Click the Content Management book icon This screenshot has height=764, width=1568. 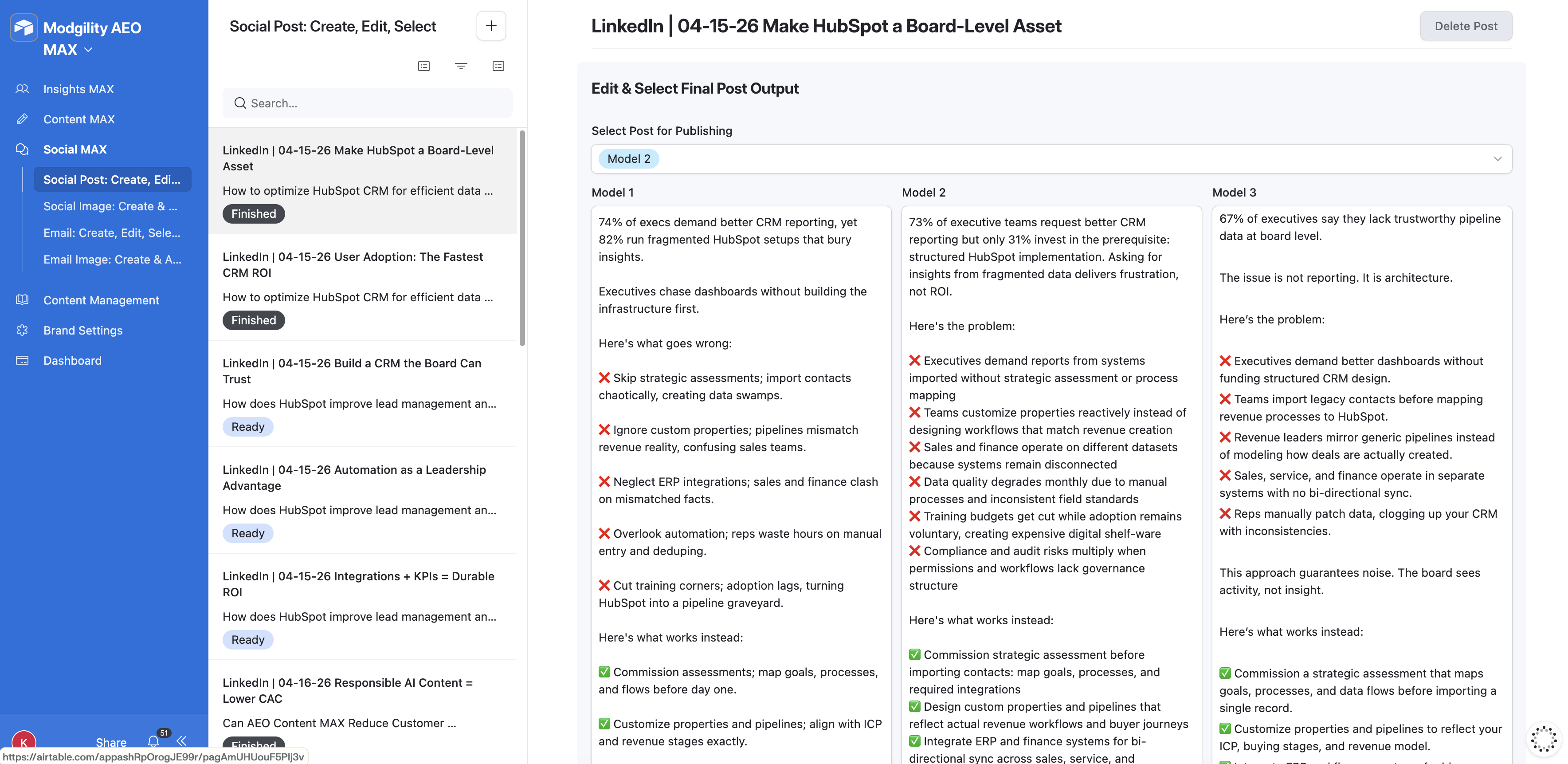23,300
